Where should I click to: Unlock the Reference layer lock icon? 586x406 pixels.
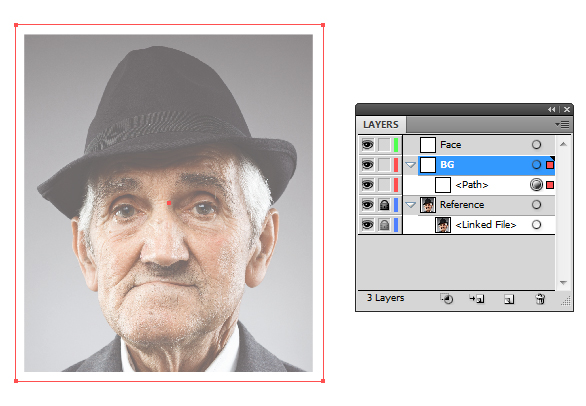click(x=384, y=205)
